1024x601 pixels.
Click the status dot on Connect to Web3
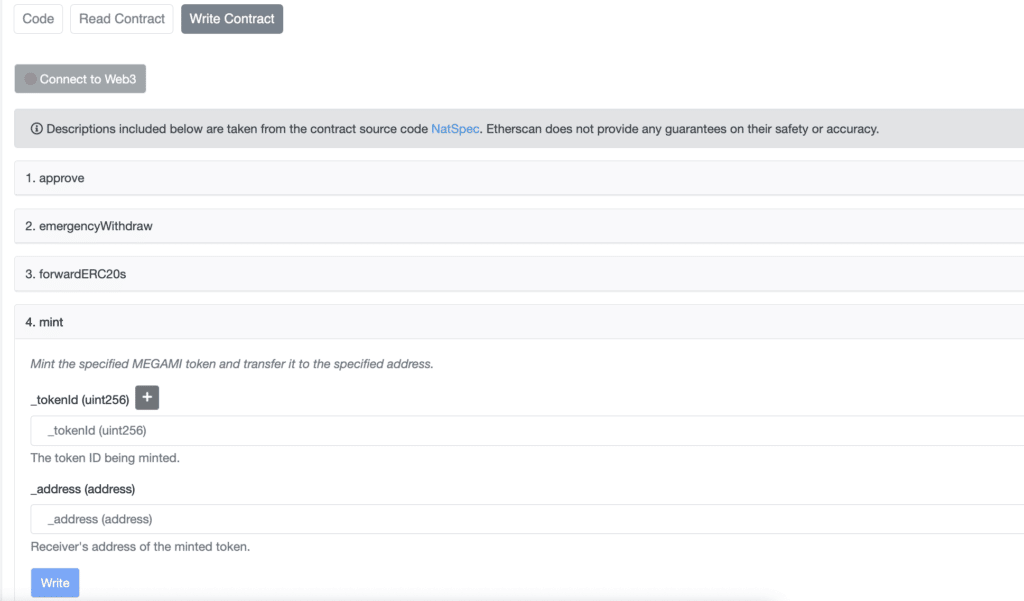point(30,79)
